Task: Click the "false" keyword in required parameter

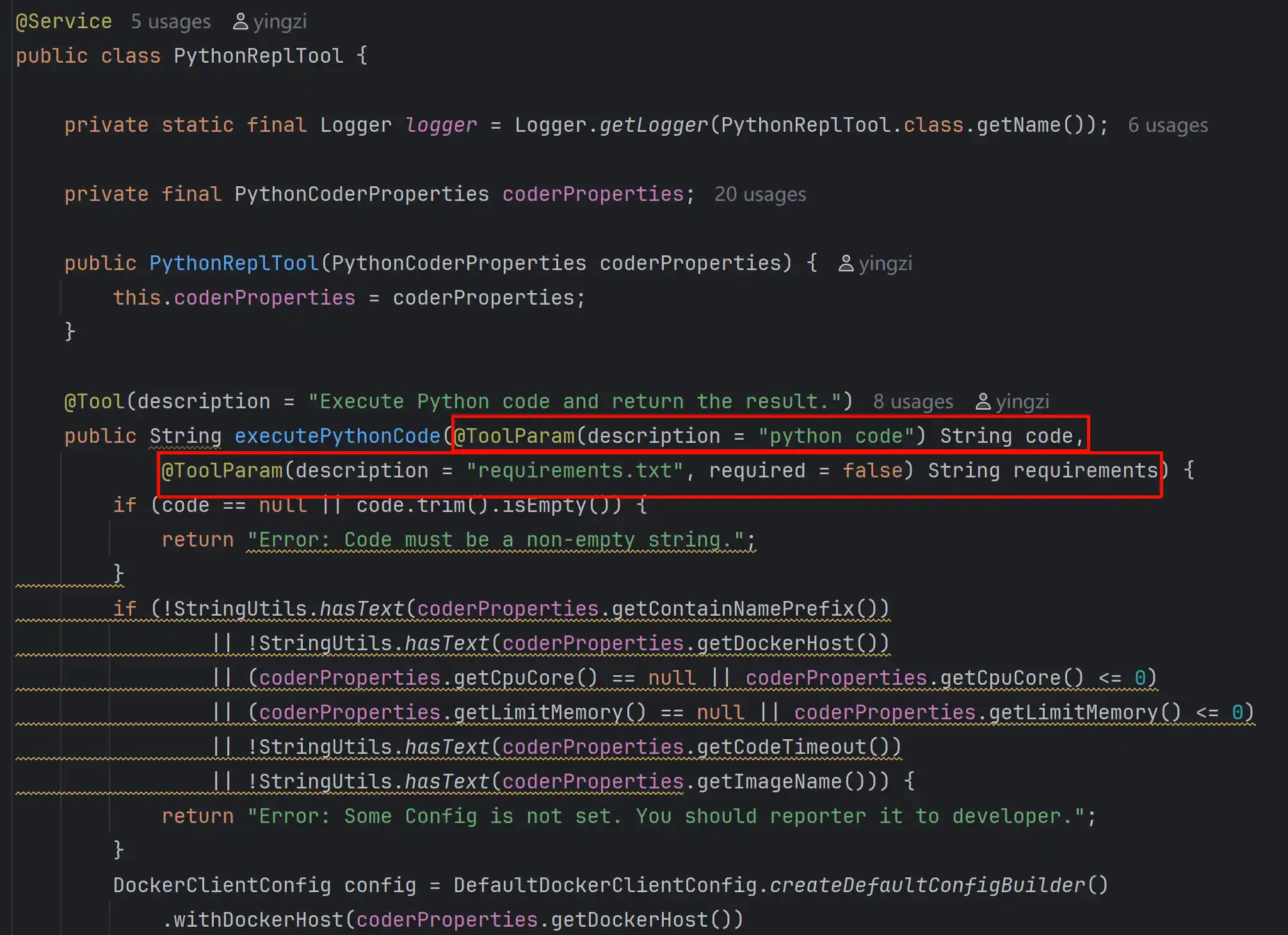Action: click(x=872, y=471)
